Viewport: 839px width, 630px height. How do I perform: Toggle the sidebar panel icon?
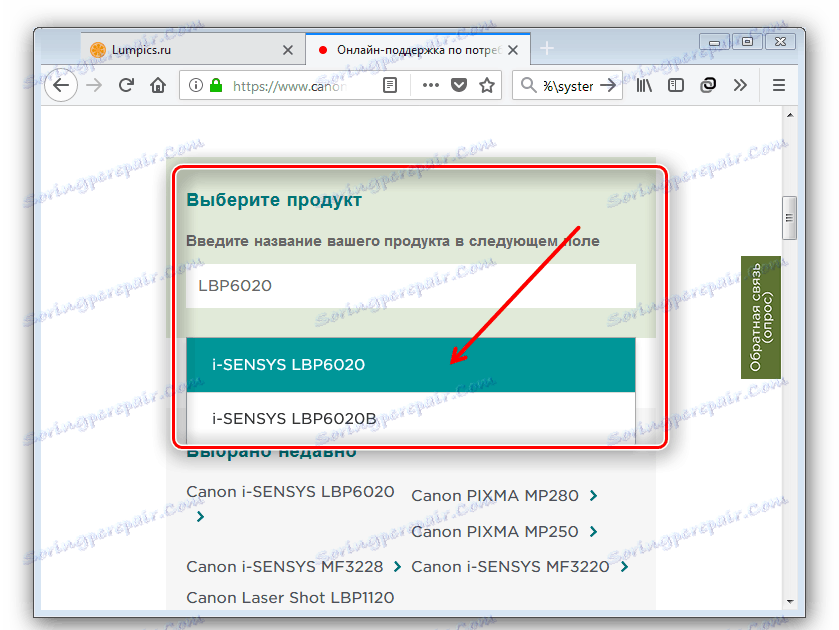coord(676,85)
